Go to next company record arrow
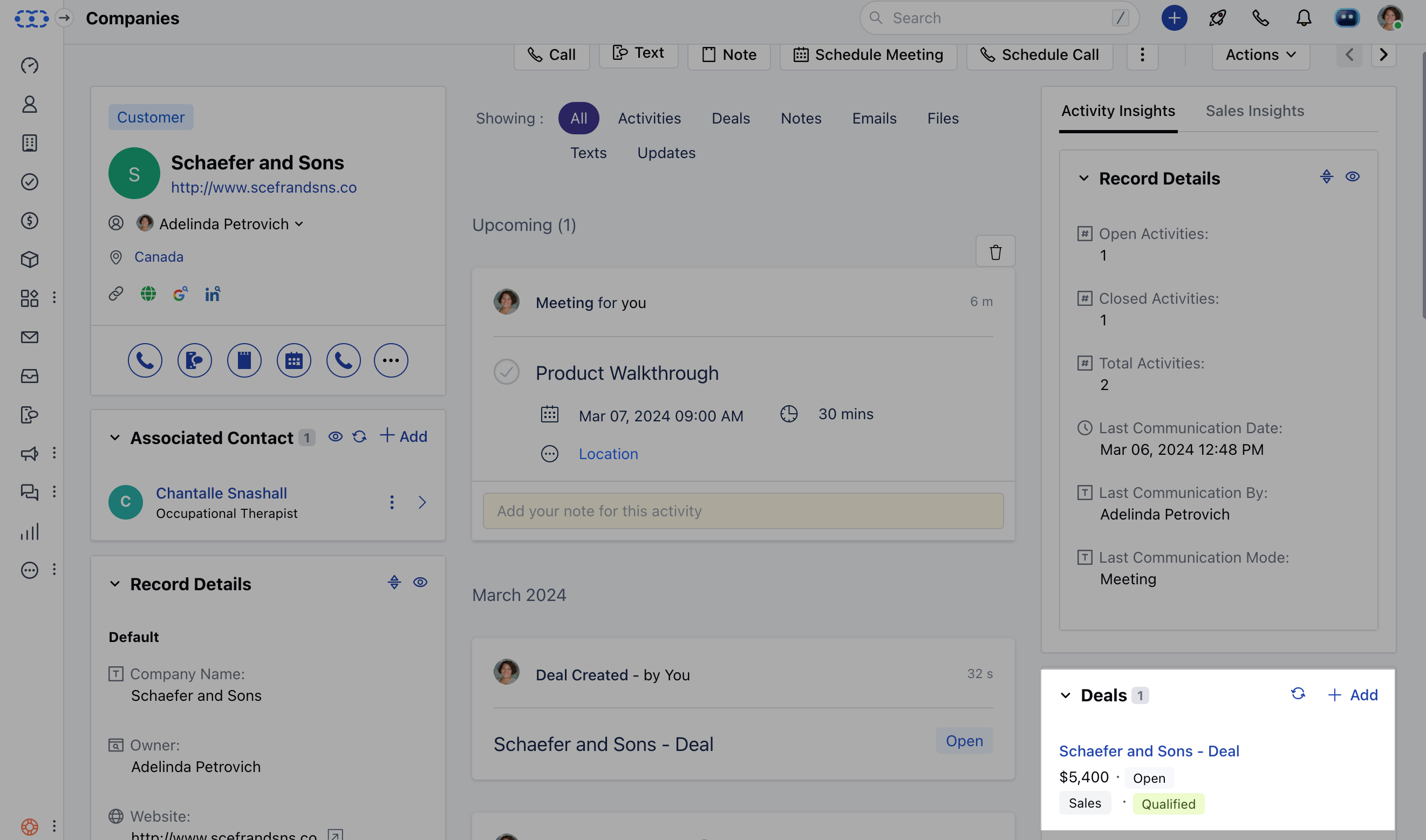1426x840 pixels. (1383, 54)
